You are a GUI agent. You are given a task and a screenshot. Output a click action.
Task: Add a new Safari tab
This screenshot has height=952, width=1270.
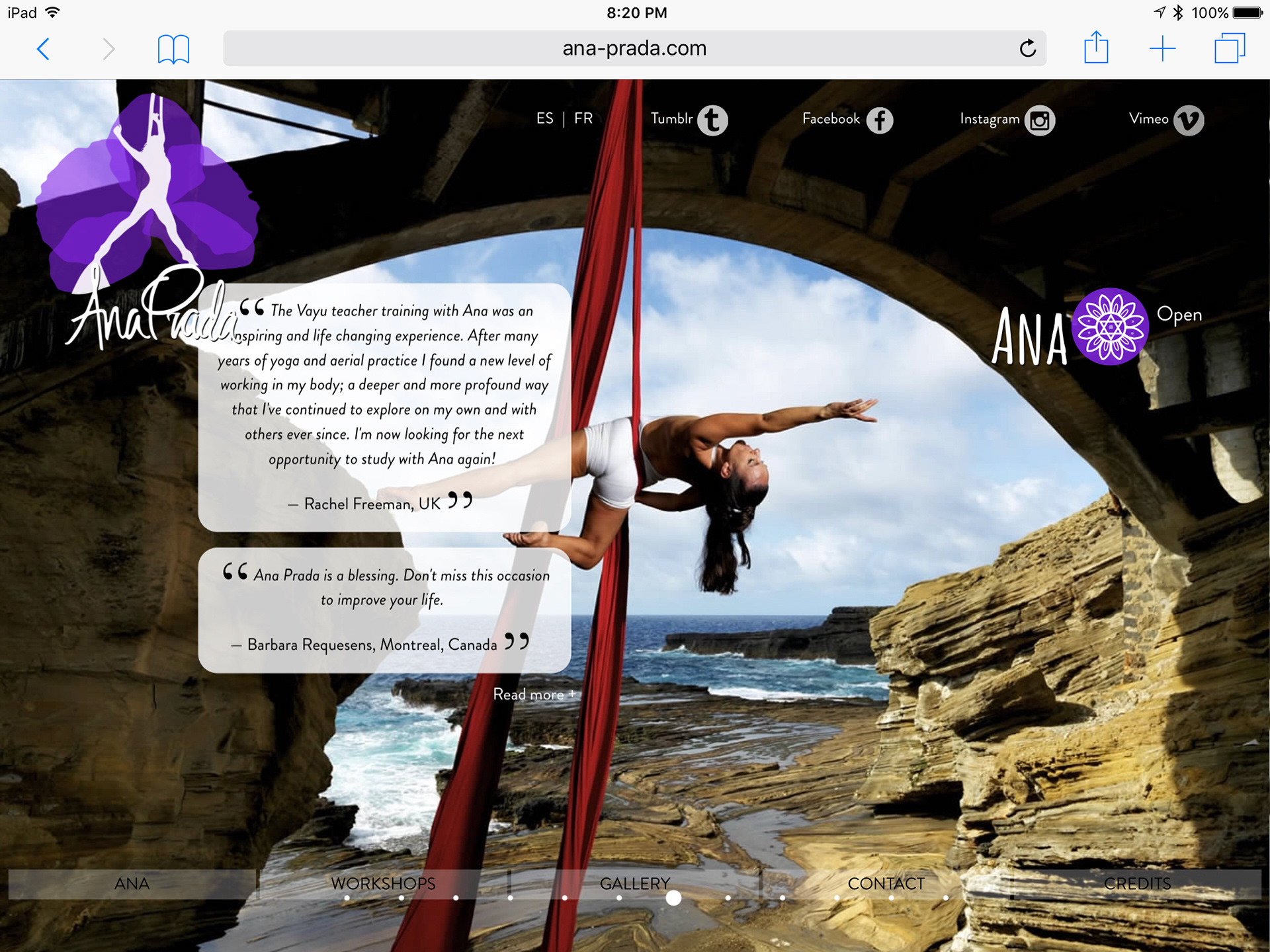pos(1162,49)
